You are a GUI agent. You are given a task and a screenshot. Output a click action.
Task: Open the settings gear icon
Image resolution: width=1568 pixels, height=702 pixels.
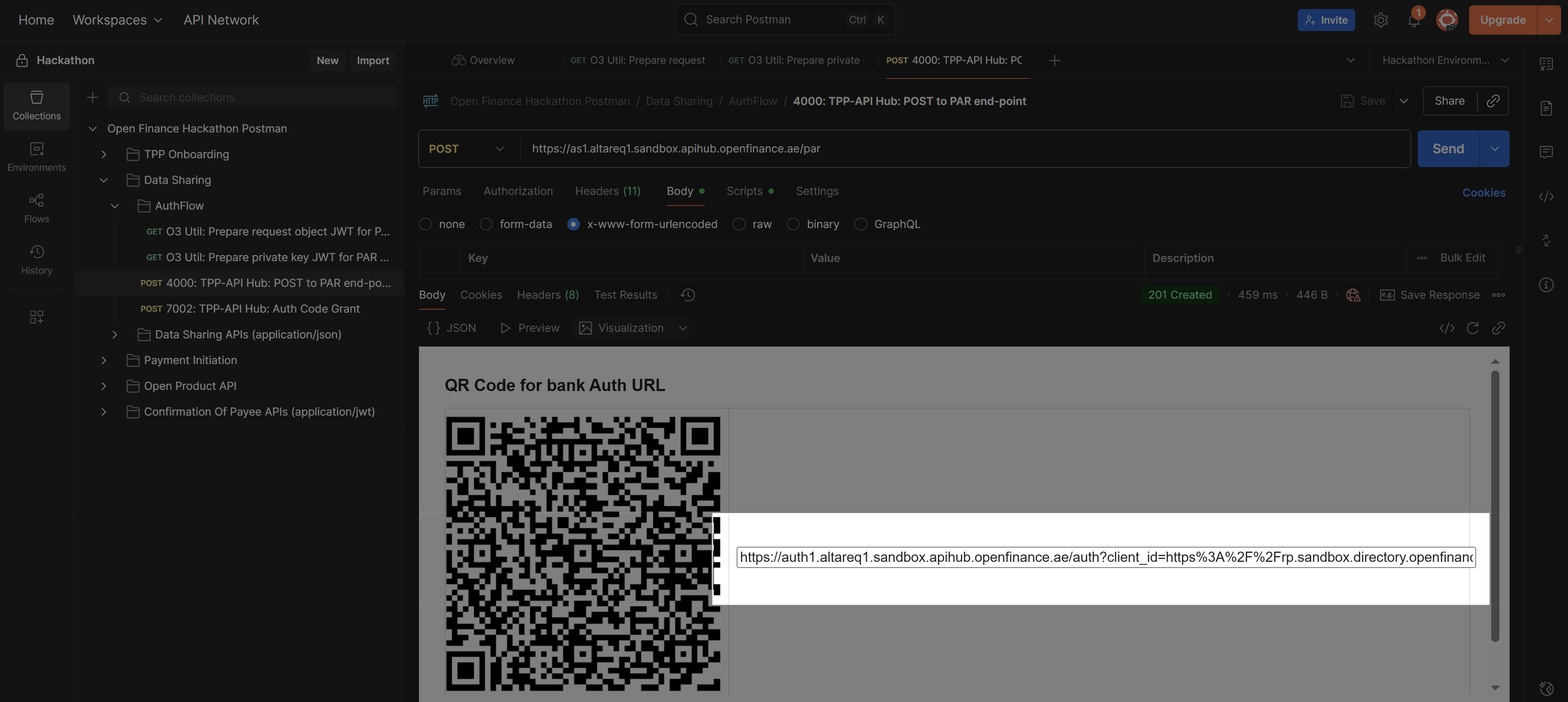point(1381,20)
